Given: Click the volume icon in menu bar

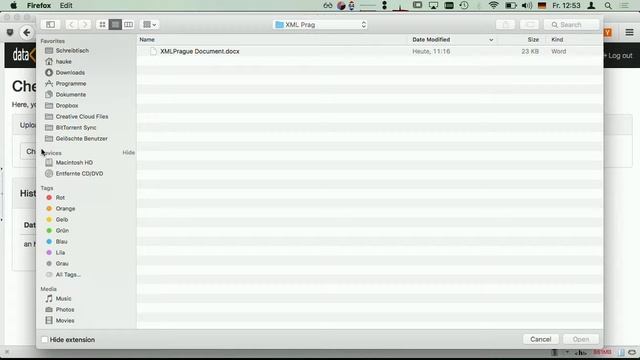Looking at the screenshot, I should [527, 6].
